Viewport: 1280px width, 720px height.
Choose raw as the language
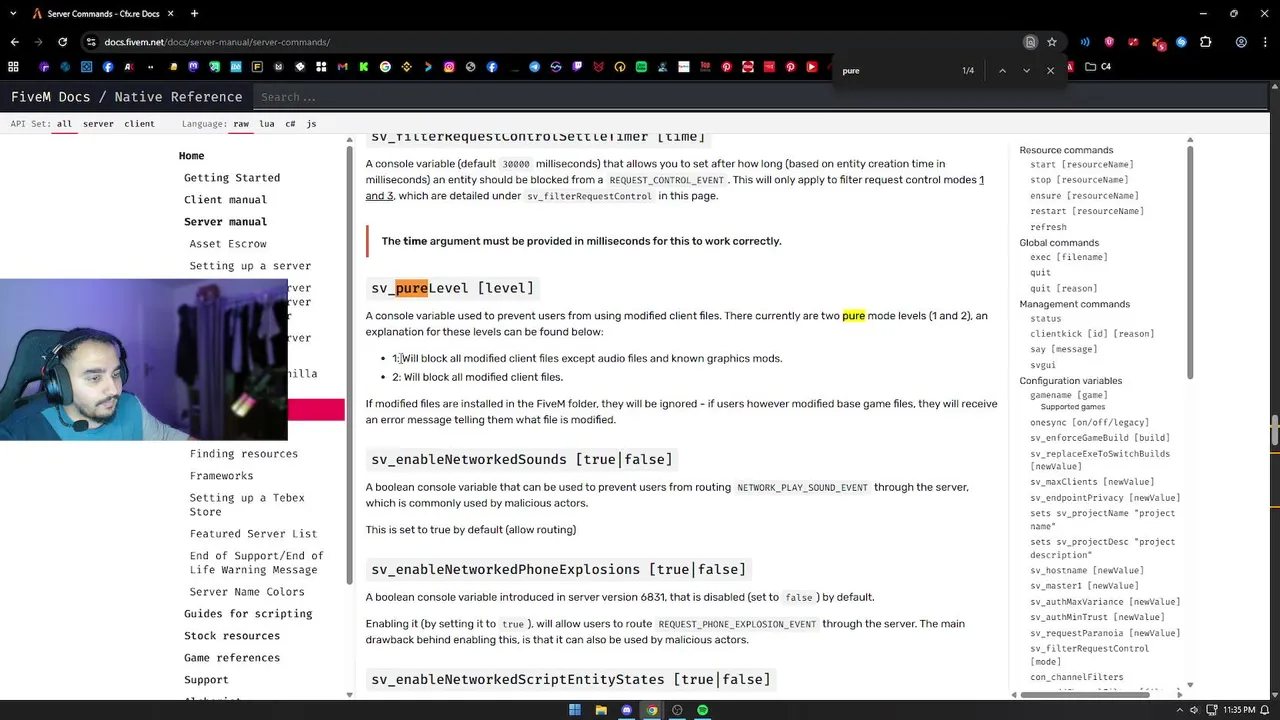(241, 124)
